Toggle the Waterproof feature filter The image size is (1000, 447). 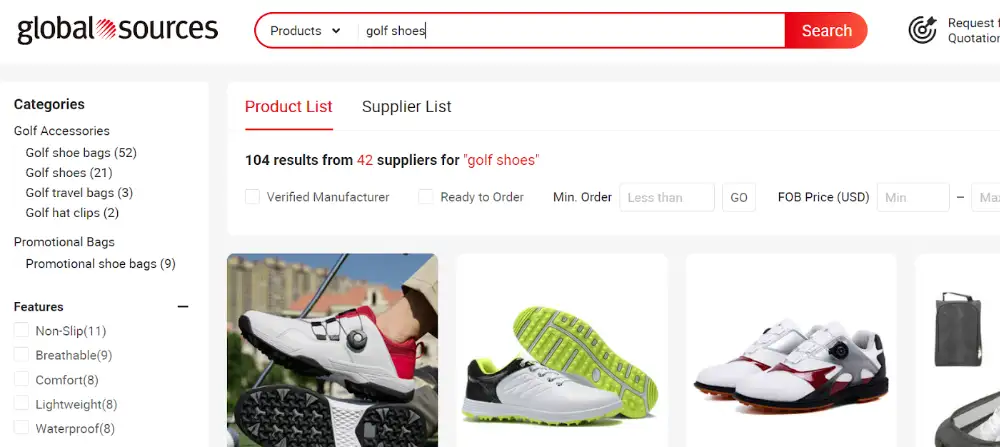point(22,428)
